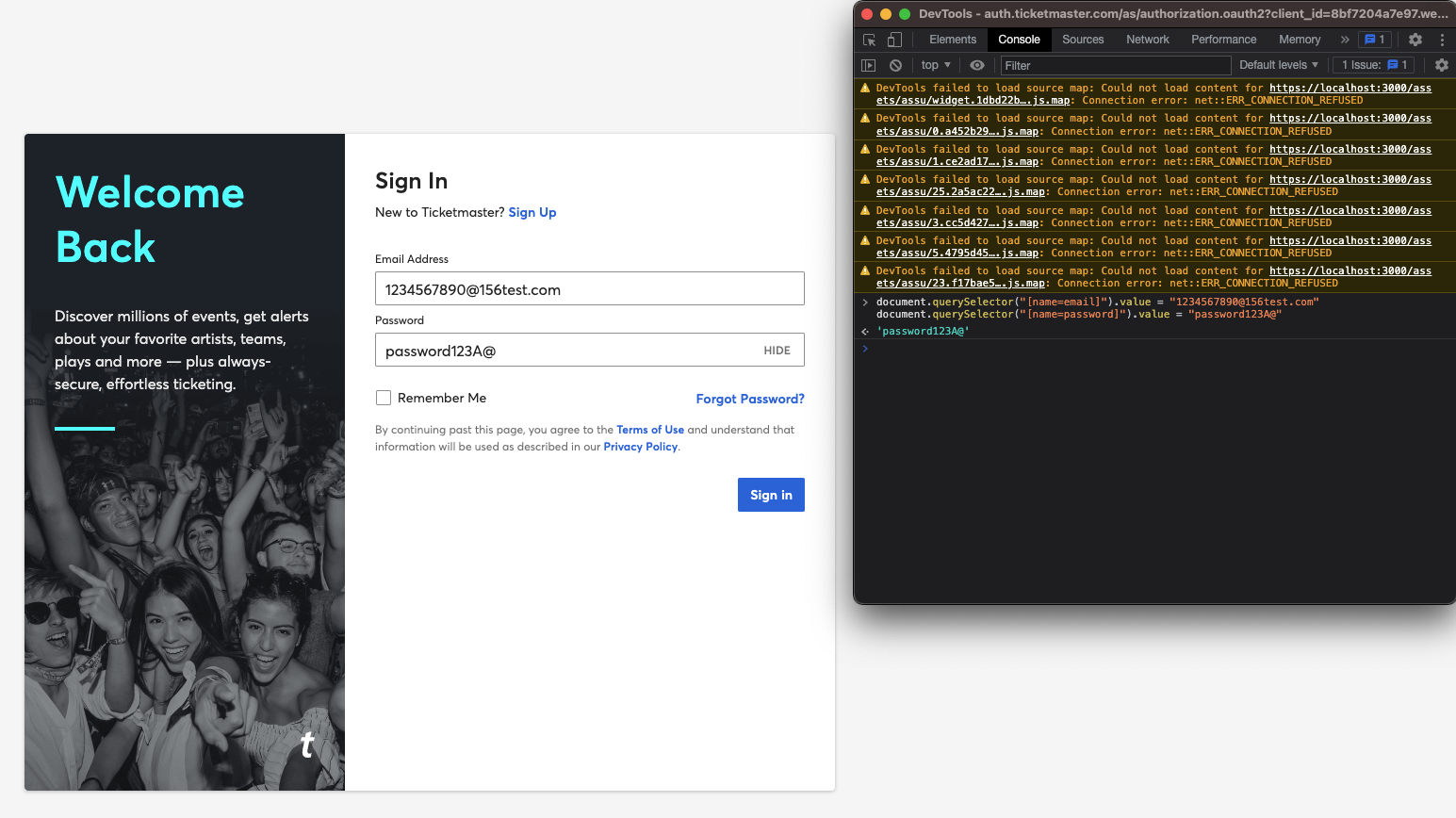Check the Remember Me checkbox
1456x818 pixels.
tap(384, 398)
